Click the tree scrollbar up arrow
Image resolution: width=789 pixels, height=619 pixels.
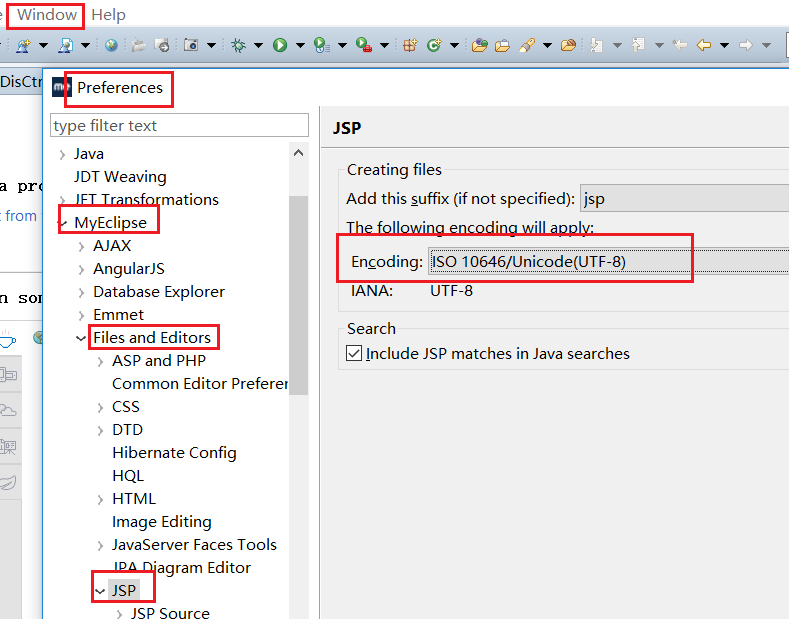[298, 153]
